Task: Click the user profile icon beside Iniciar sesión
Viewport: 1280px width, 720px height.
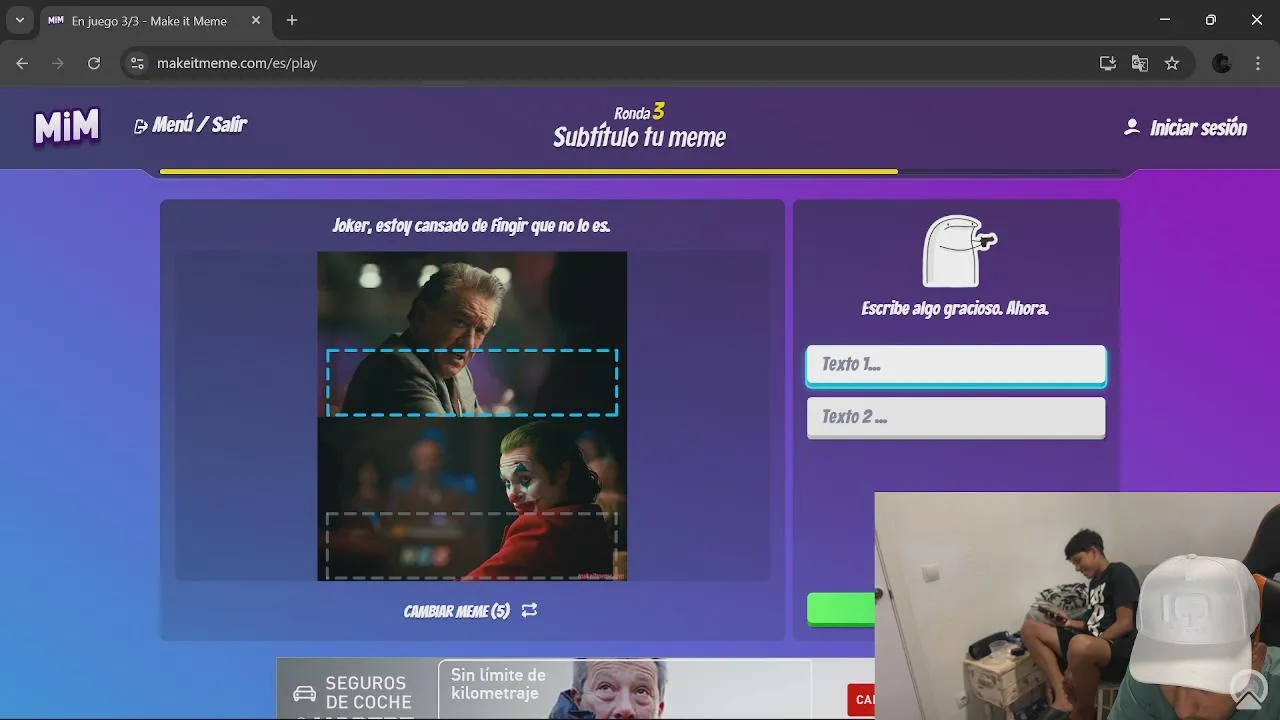Action: [x=1131, y=127]
